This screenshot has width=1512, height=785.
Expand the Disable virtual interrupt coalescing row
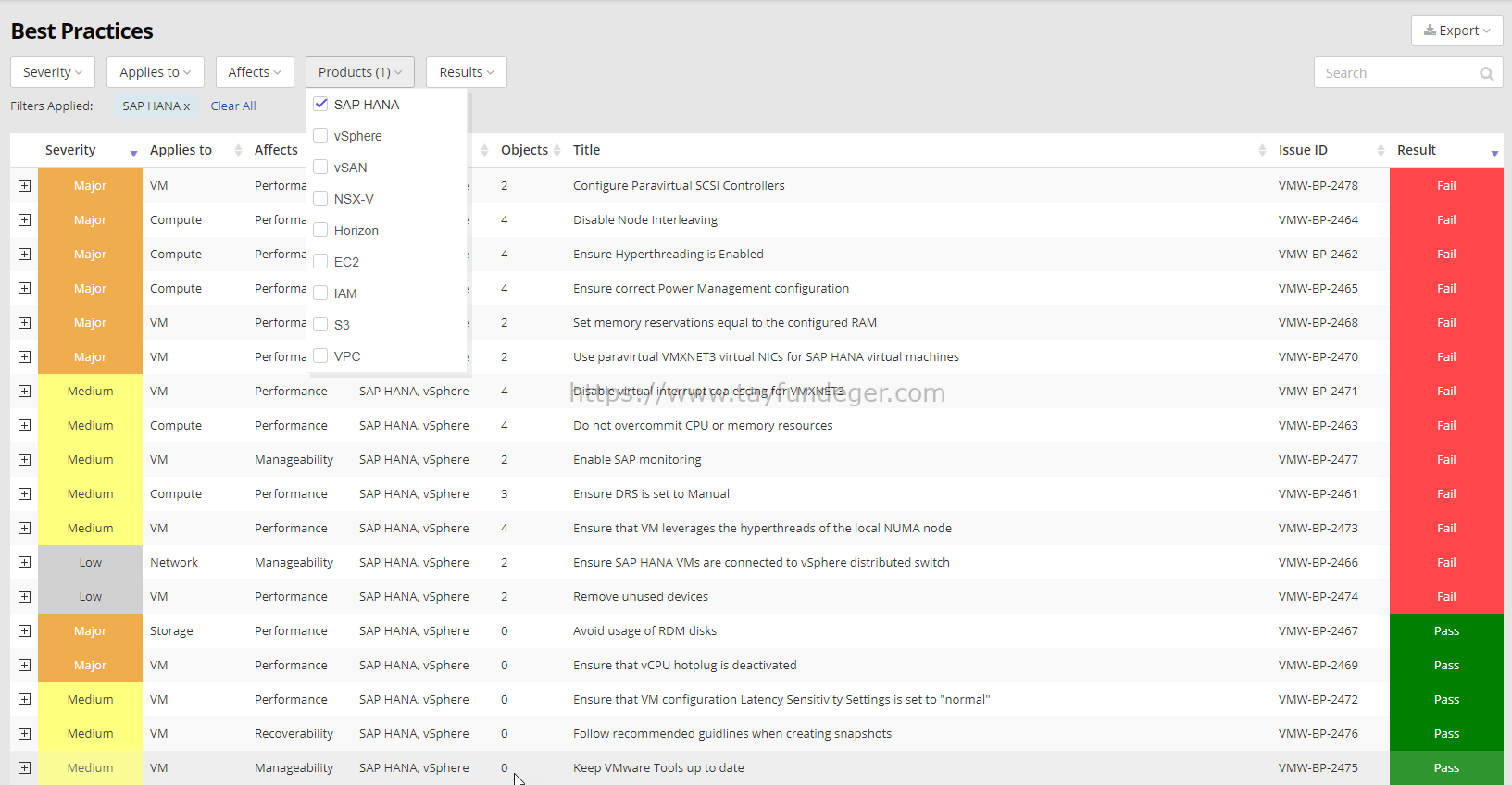(24, 391)
